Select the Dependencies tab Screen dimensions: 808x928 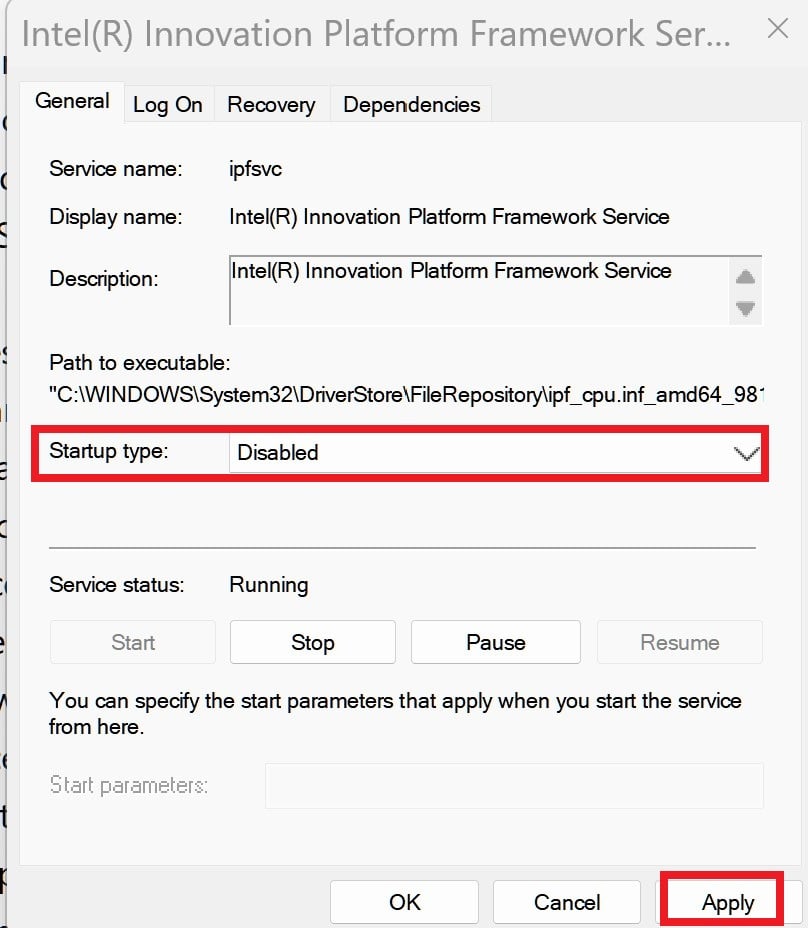click(x=411, y=105)
